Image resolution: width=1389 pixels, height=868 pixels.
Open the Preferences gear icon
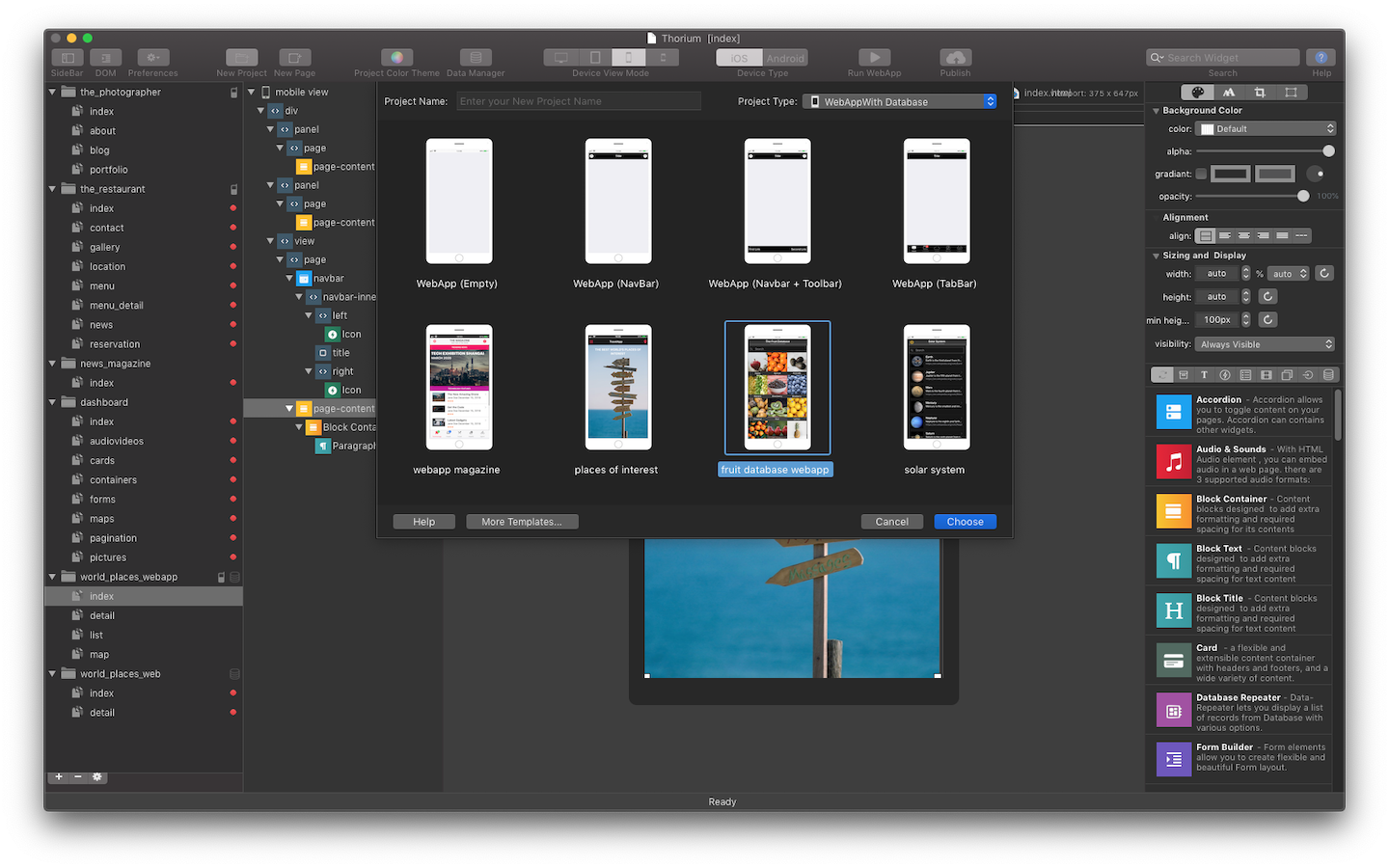[x=152, y=58]
